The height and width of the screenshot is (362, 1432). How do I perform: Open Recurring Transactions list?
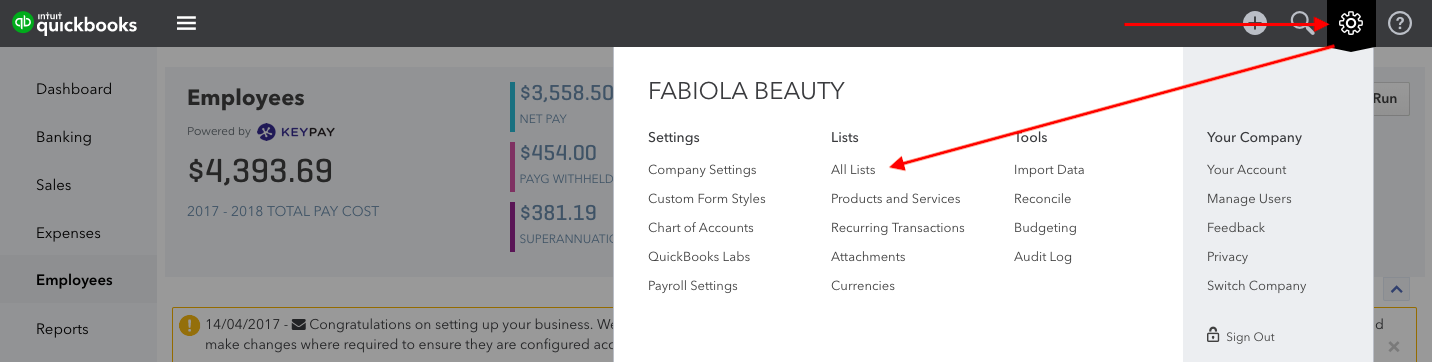(898, 228)
